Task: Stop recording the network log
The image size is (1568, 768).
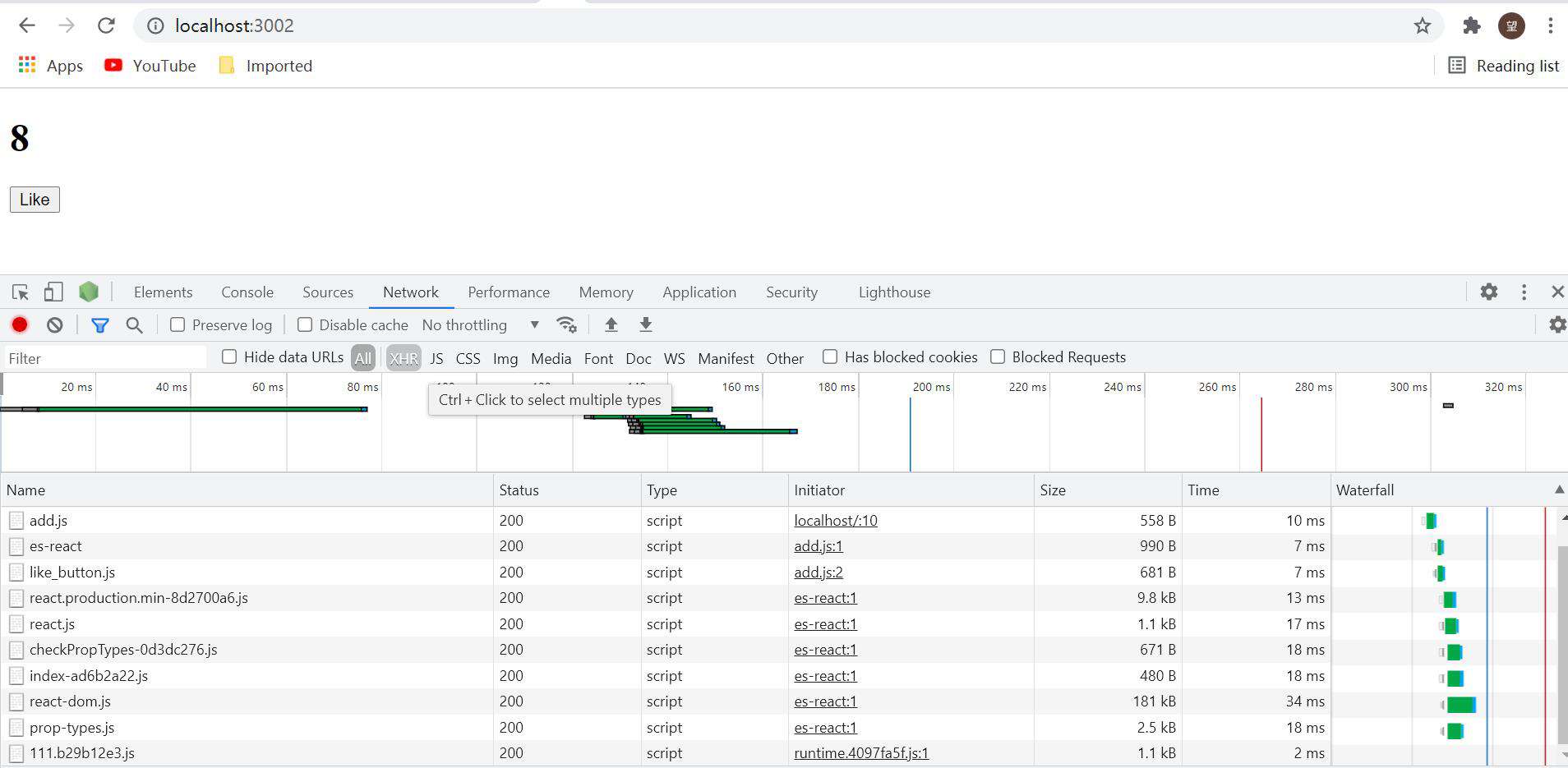Action: 20,325
